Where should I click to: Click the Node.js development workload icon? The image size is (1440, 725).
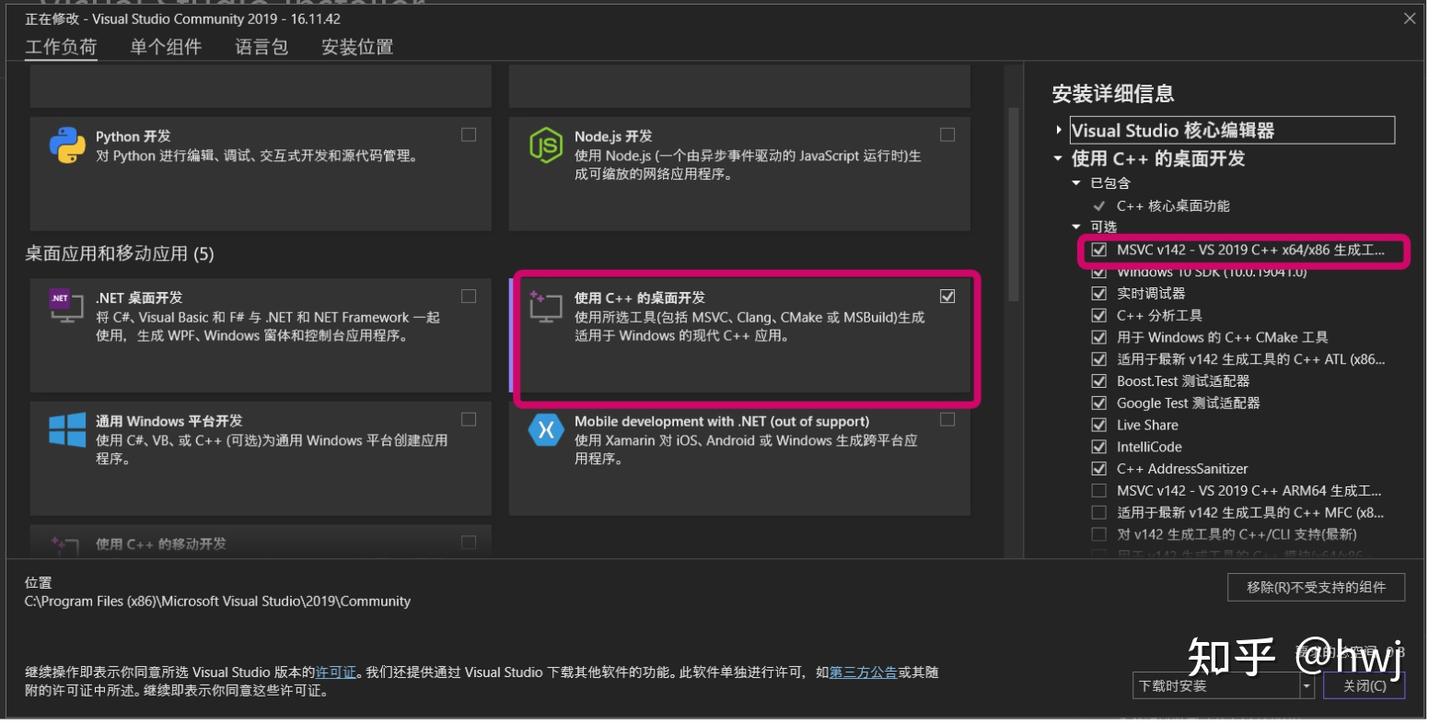pos(546,146)
